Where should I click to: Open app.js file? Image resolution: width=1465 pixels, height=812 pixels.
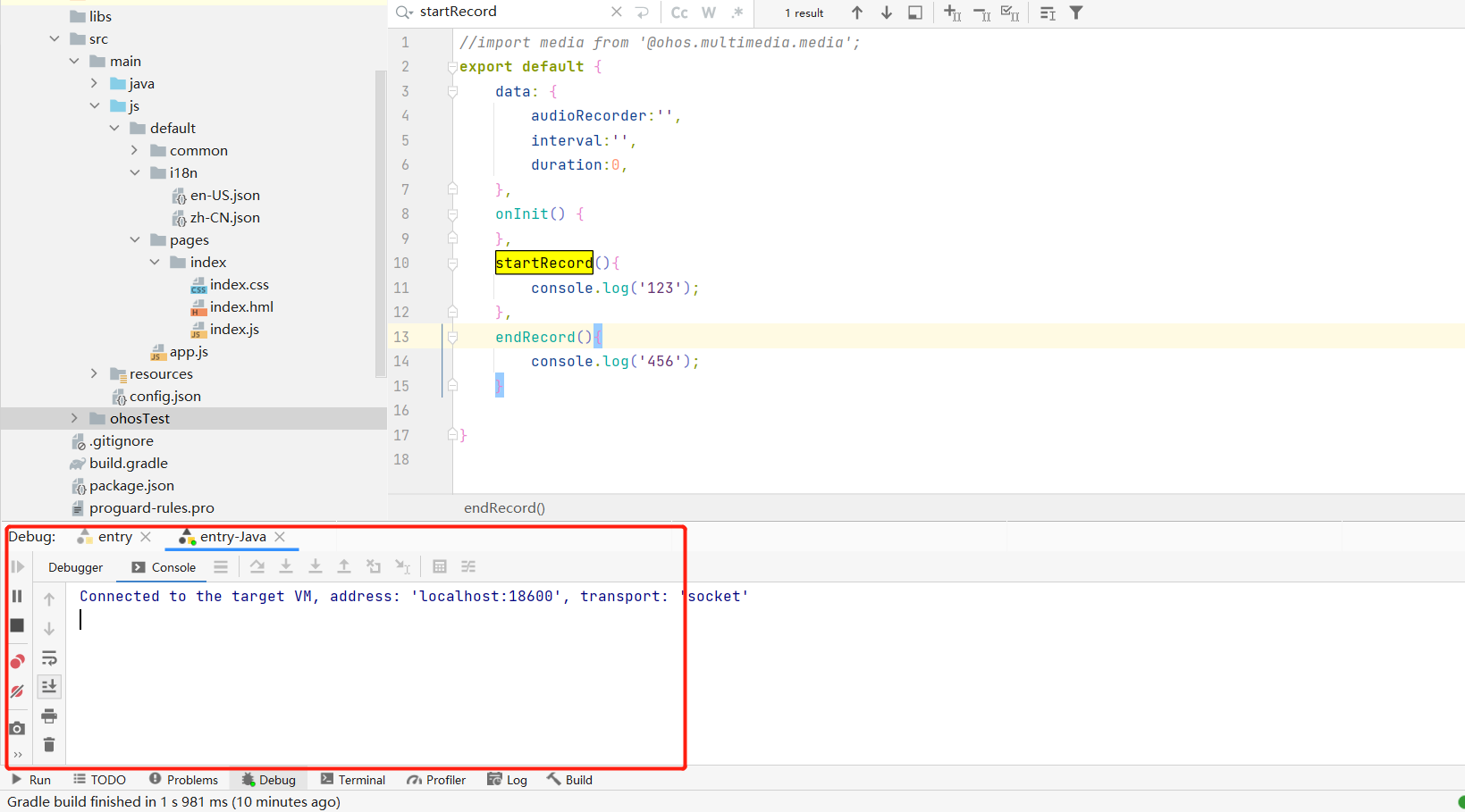(x=180, y=351)
